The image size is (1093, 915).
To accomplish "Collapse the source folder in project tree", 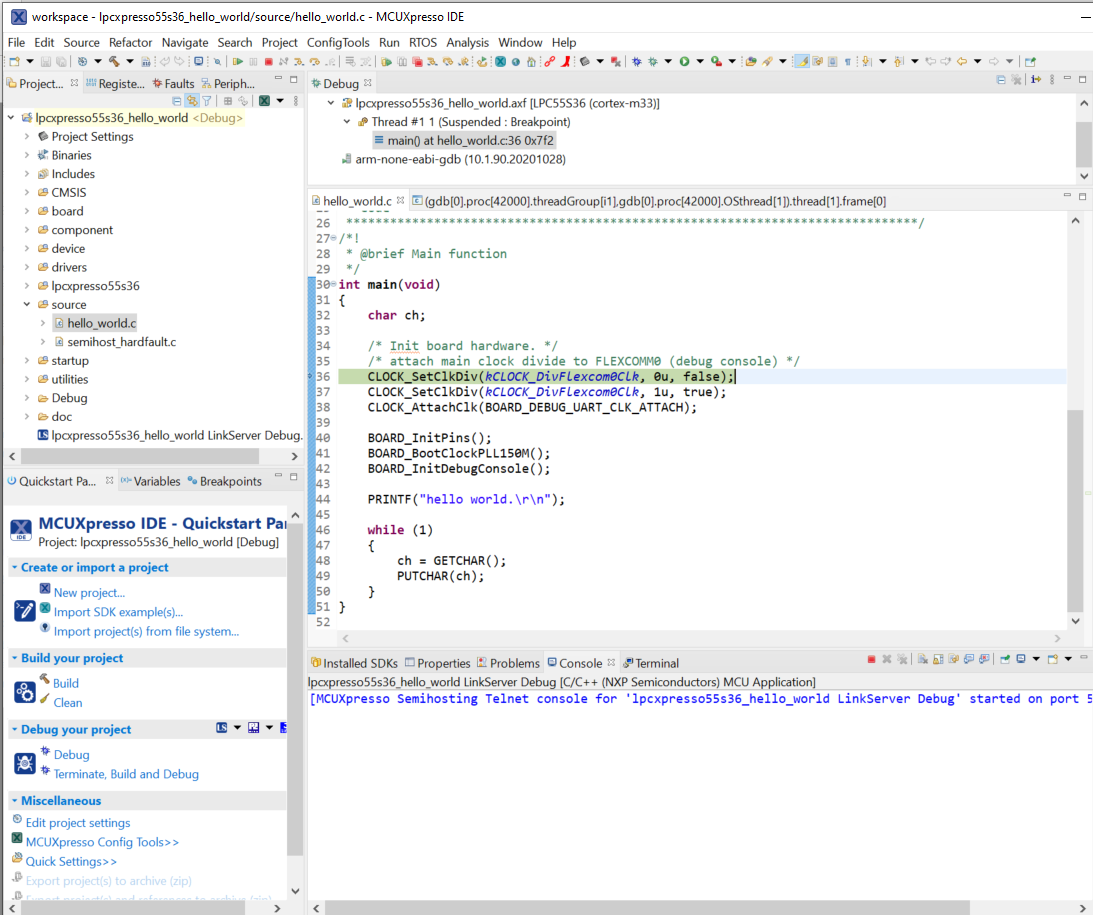I will coord(27,305).
